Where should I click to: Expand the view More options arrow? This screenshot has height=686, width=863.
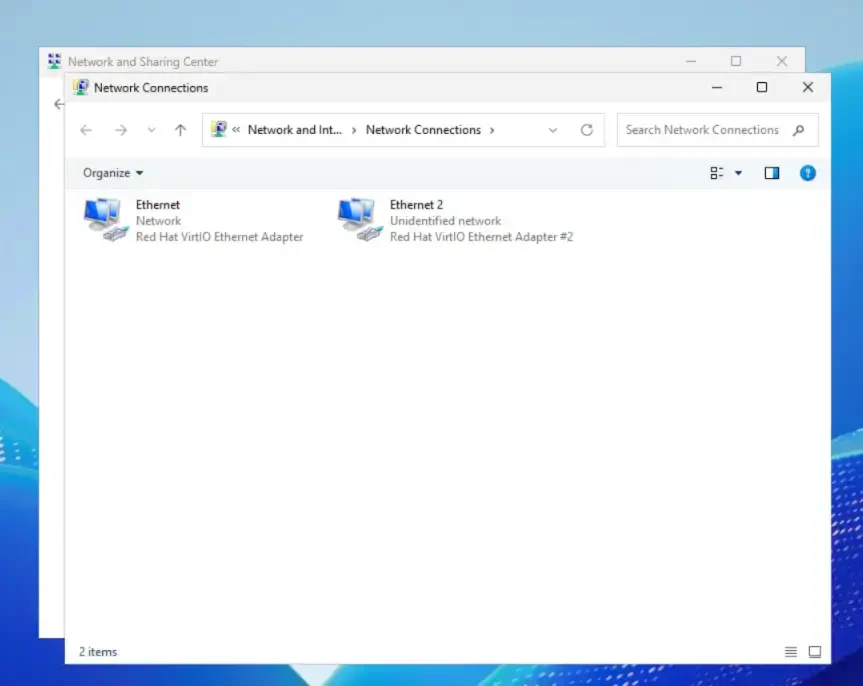tap(739, 173)
